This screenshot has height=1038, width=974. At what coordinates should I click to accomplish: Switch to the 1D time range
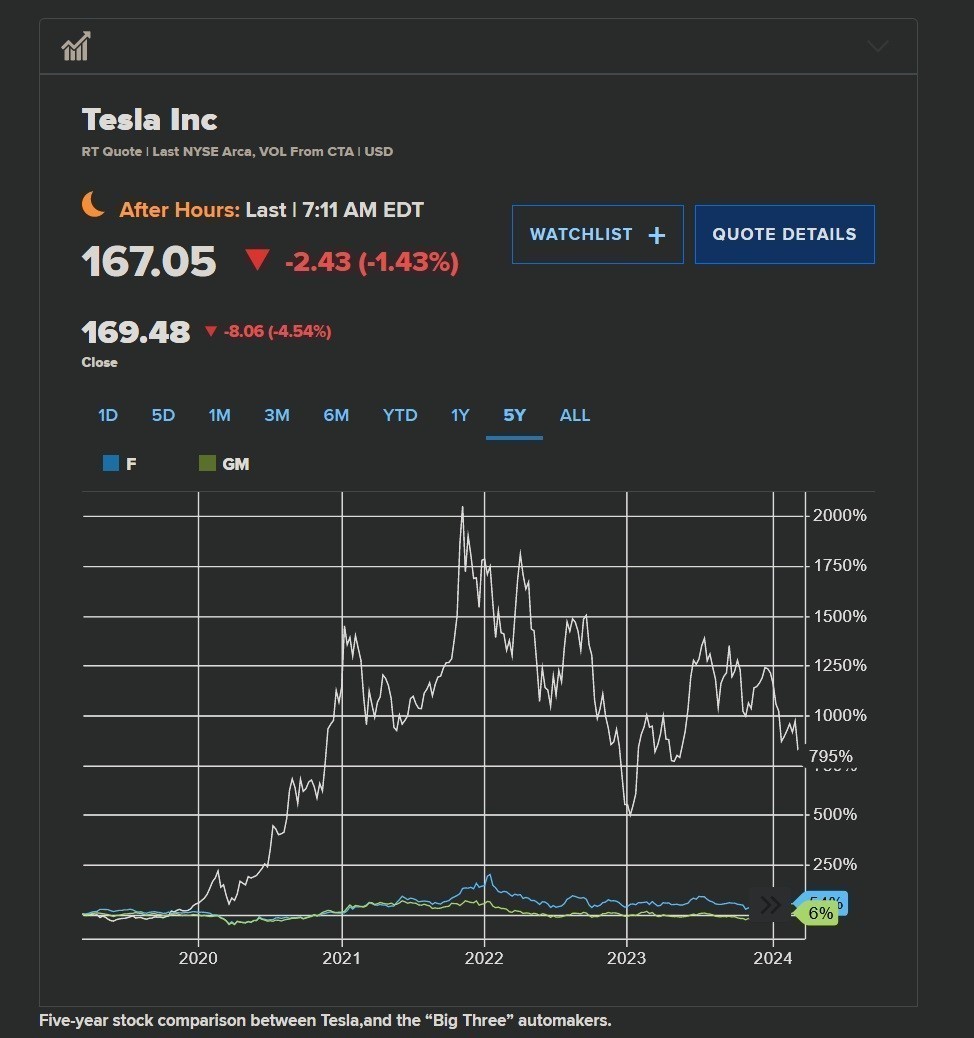[108, 415]
